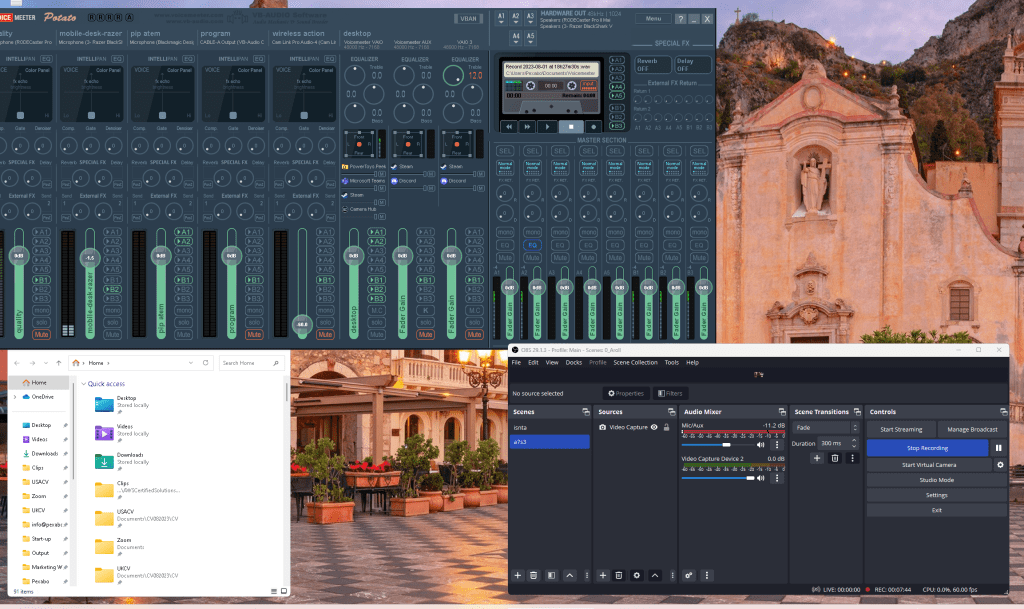Toggle Video Capture source visibility eye
The image size is (1024, 609).
pos(654,427)
